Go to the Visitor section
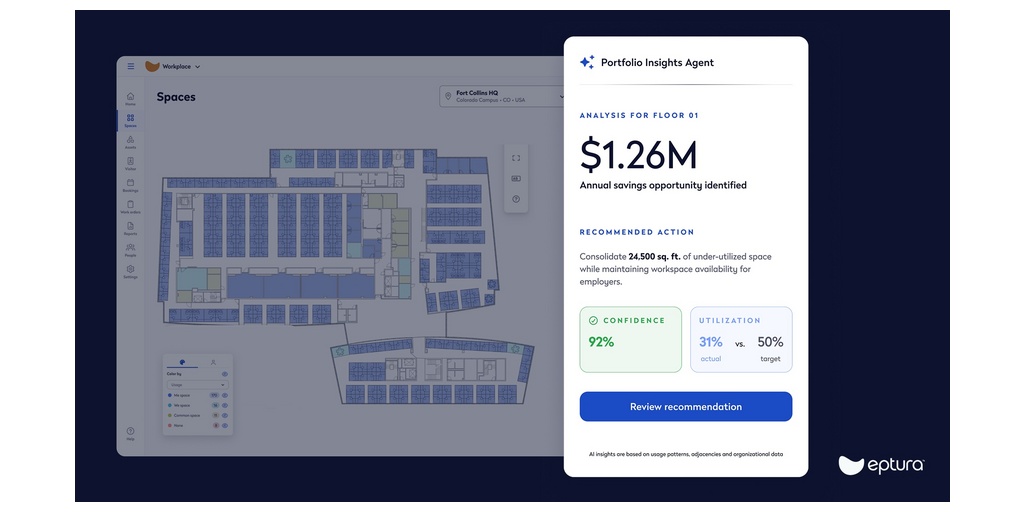This screenshot has width=1024, height=512. pyautogui.click(x=131, y=164)
